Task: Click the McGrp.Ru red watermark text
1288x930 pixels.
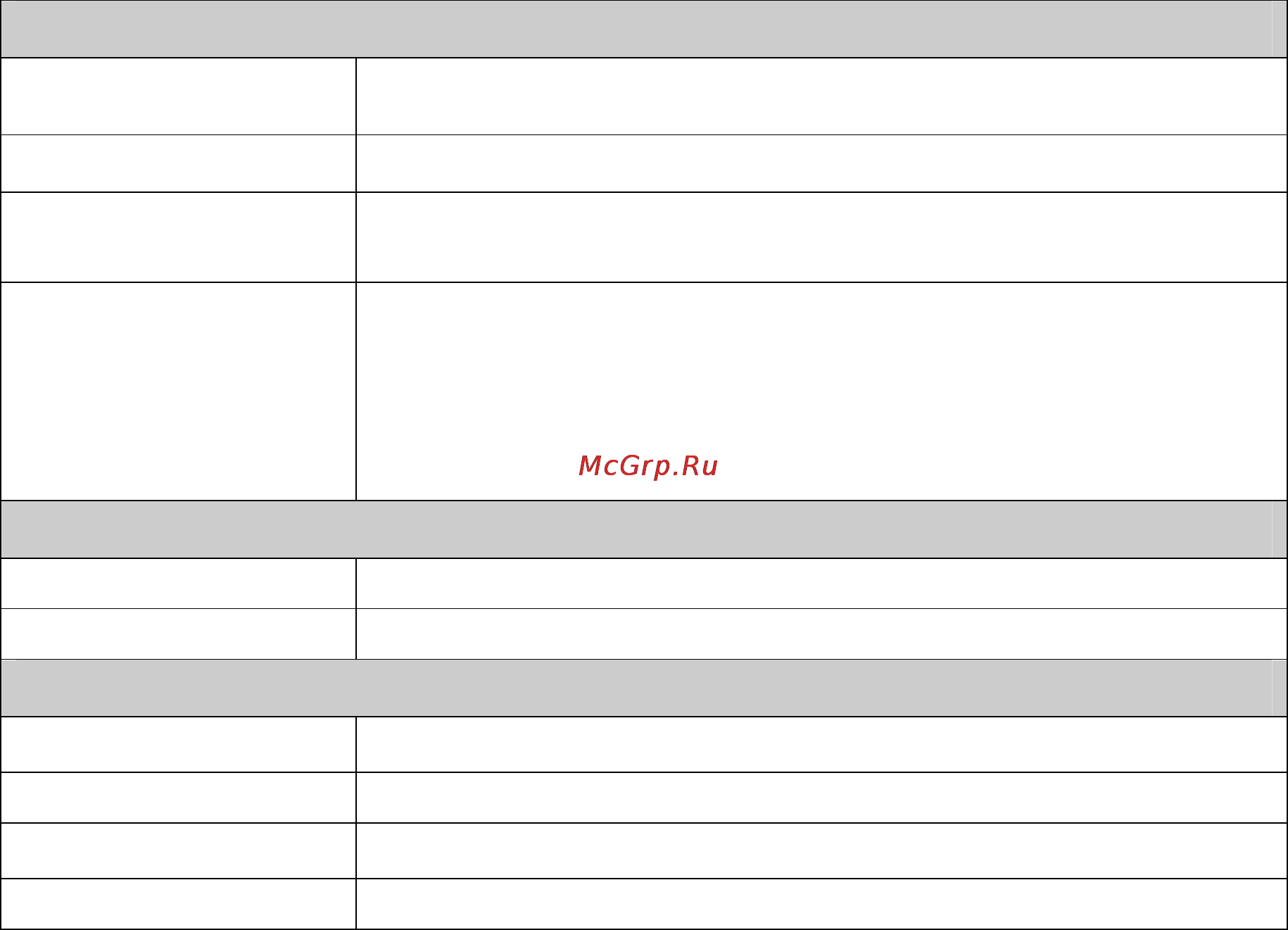Action: [x=648, y=466]
